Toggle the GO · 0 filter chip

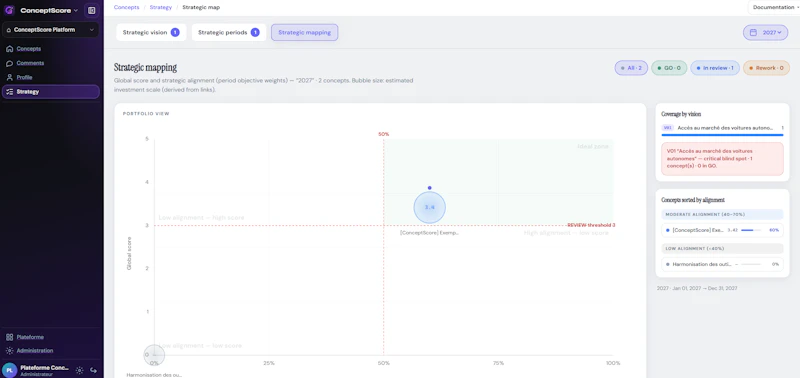[669, 68]
